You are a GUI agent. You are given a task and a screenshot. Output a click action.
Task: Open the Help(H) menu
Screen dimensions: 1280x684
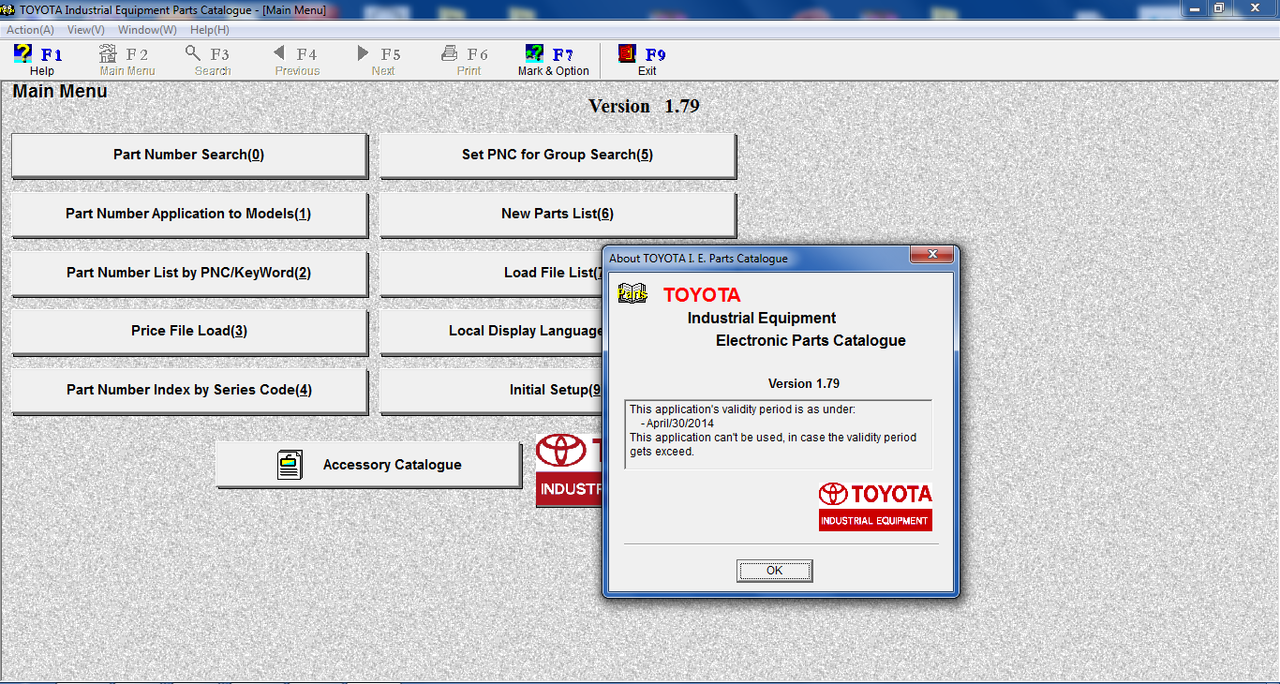209,30
